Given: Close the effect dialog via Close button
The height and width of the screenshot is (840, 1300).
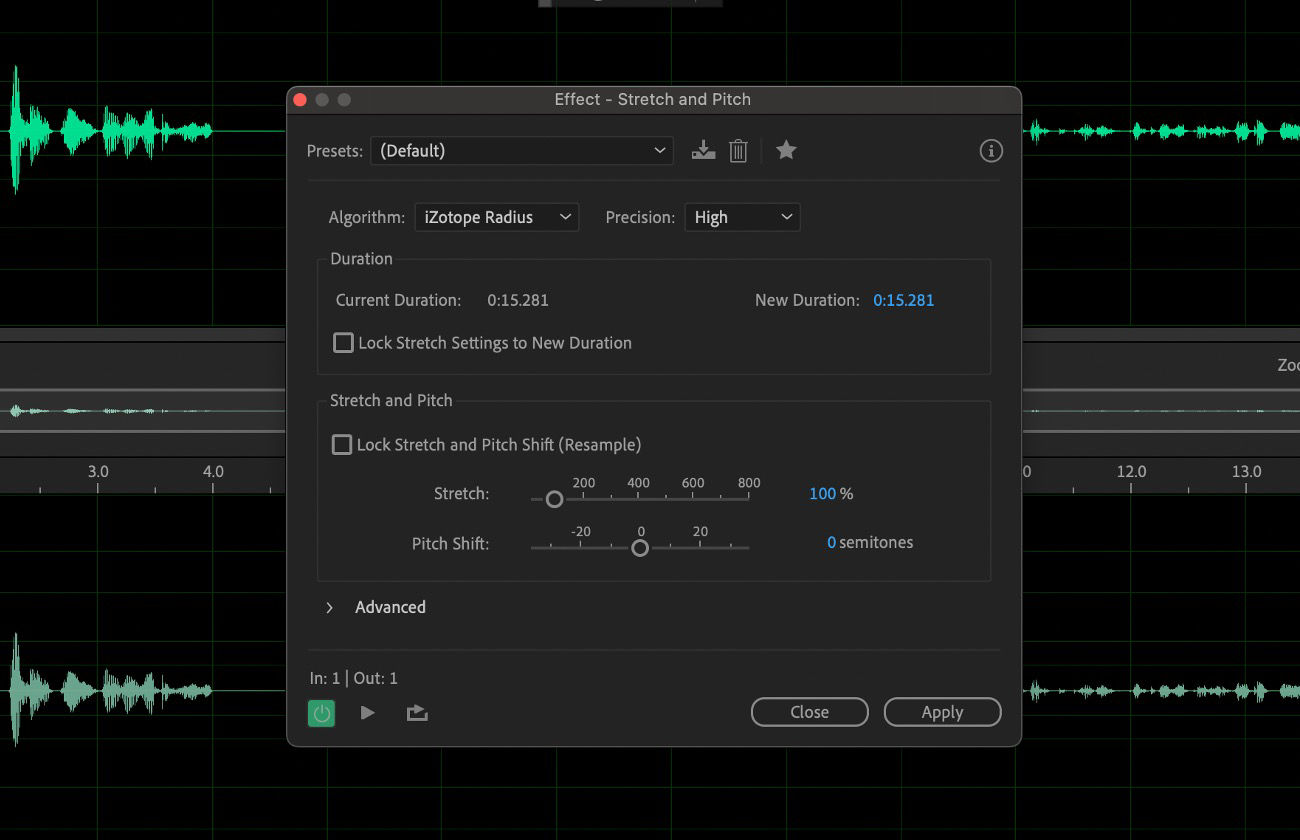Looking at the screenshot, I should (809, 712).
